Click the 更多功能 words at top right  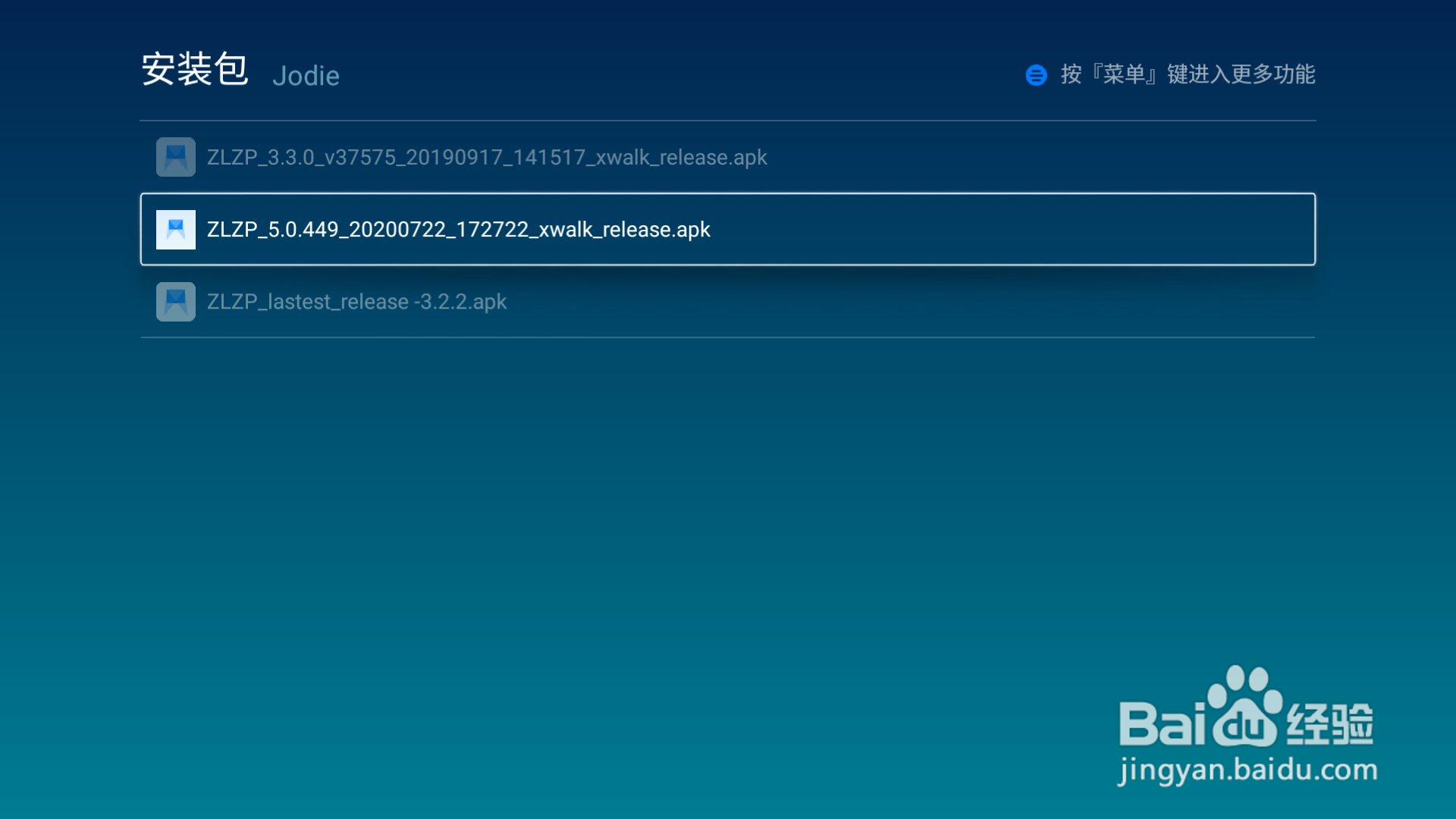pos(1272,74)
